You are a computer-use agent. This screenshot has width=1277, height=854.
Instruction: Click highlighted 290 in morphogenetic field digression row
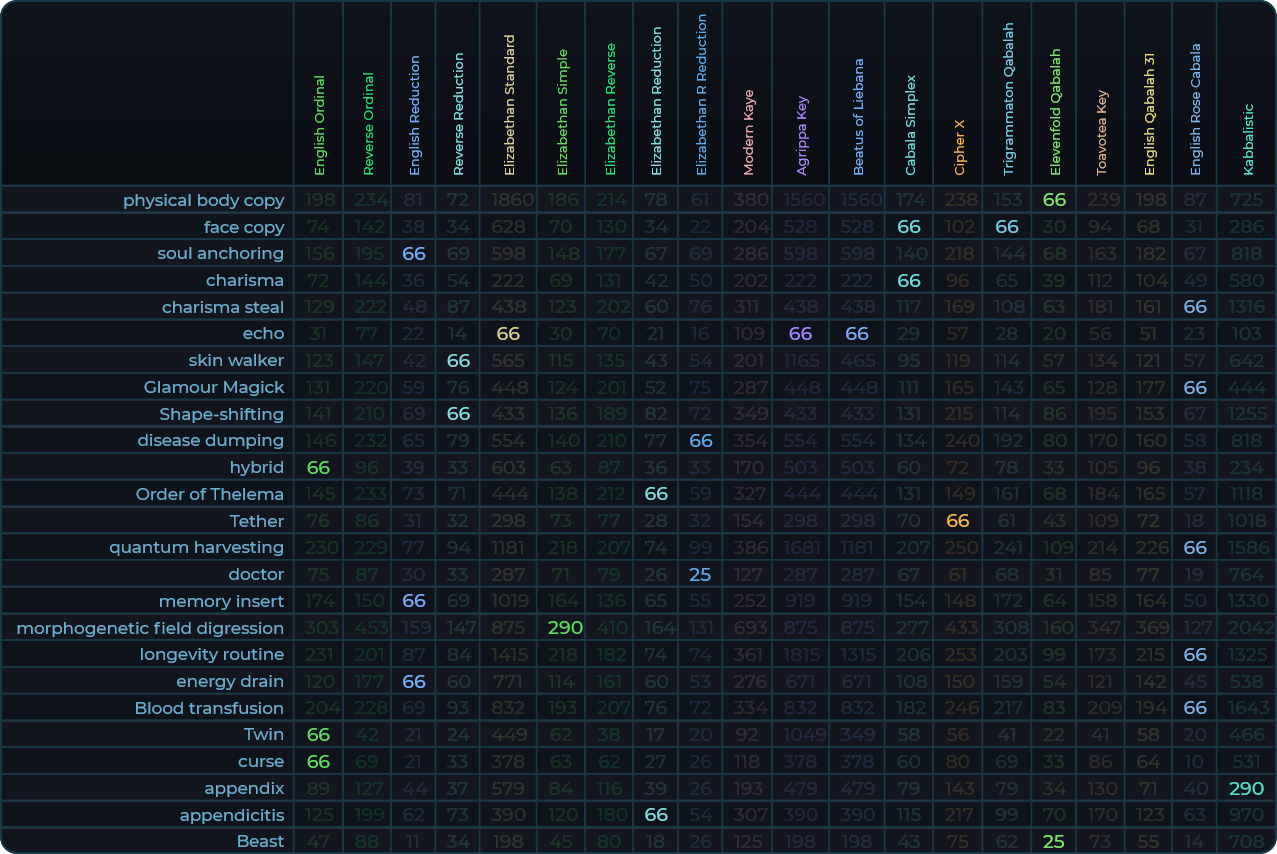[565, 628]
